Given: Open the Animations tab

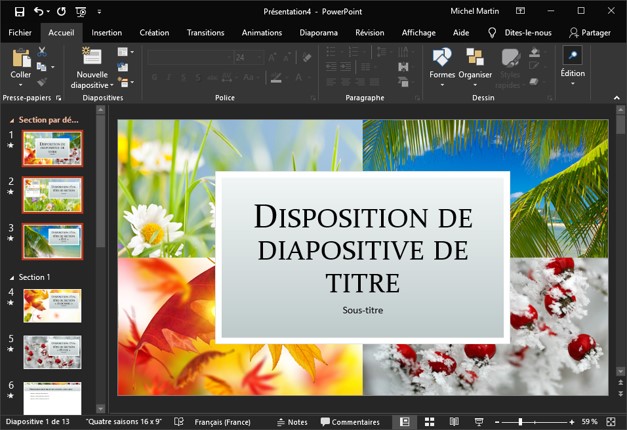Looking at the screenshot, I should pyautogui.click(x=261, y=32).
